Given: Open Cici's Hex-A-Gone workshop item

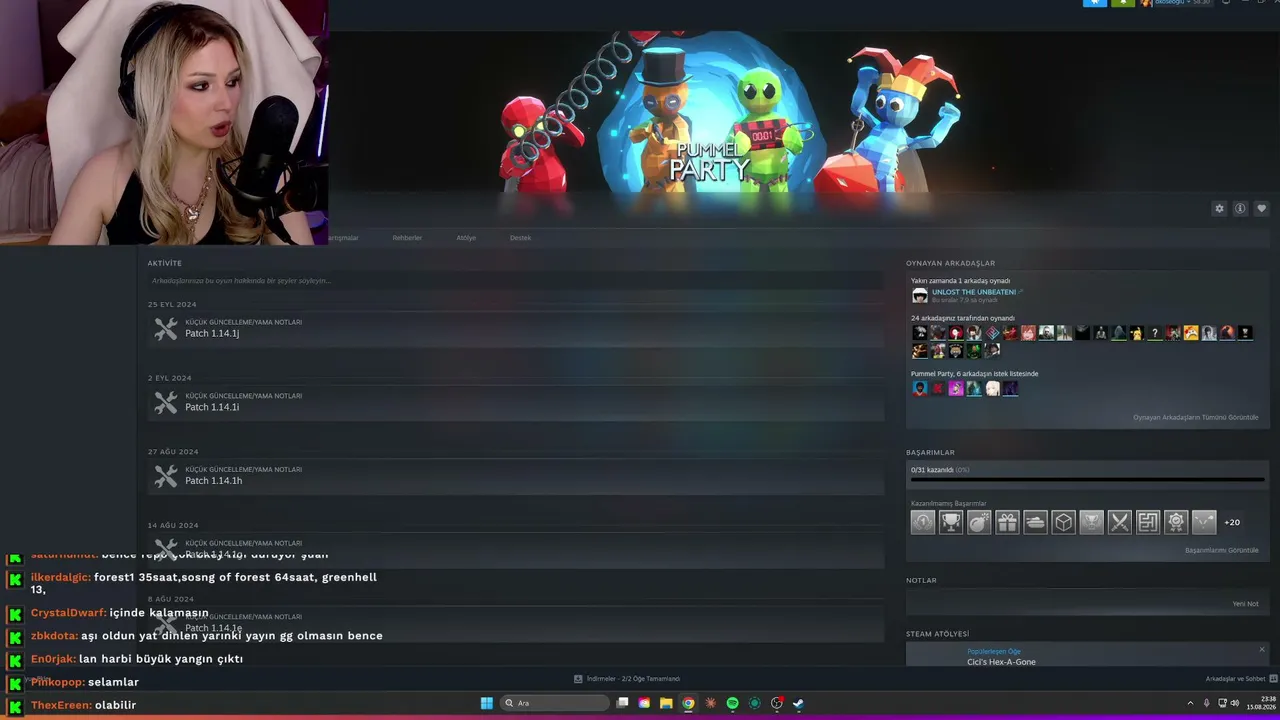Looking at the screenshot, I should 1001,662.
